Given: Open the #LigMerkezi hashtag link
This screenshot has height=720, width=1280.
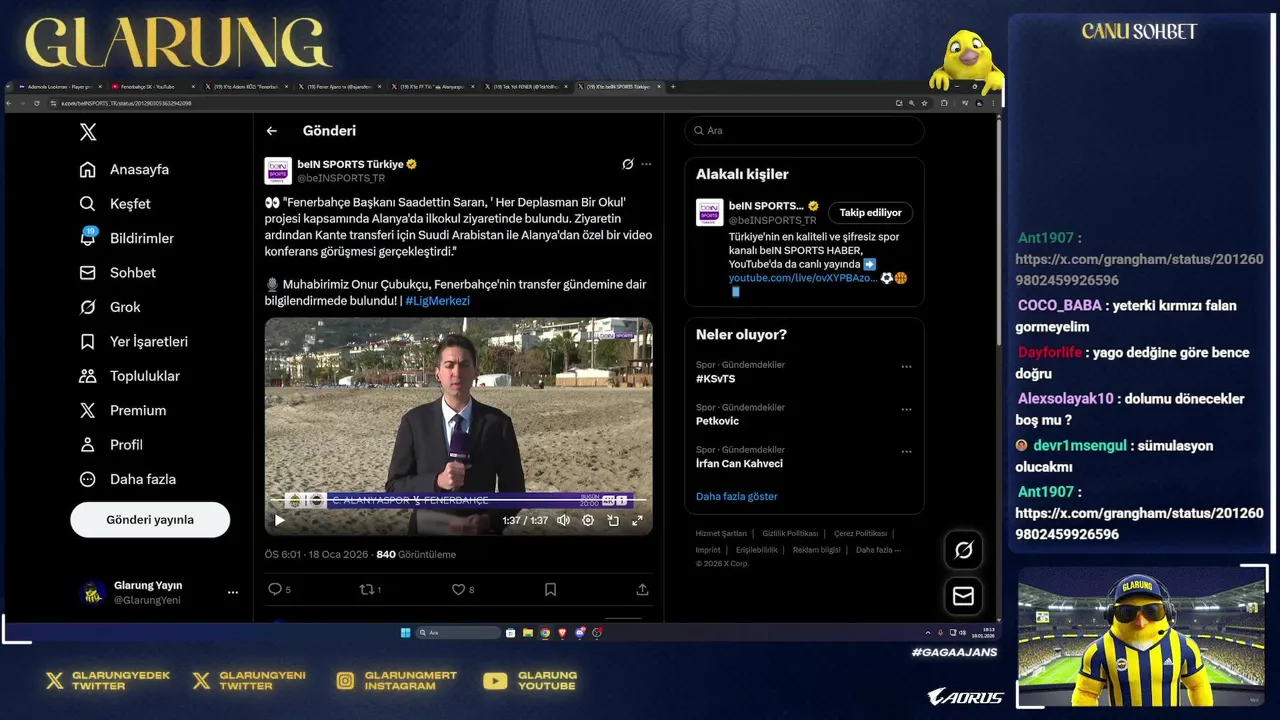Looking at the screenshot, I should pos(437,301).
